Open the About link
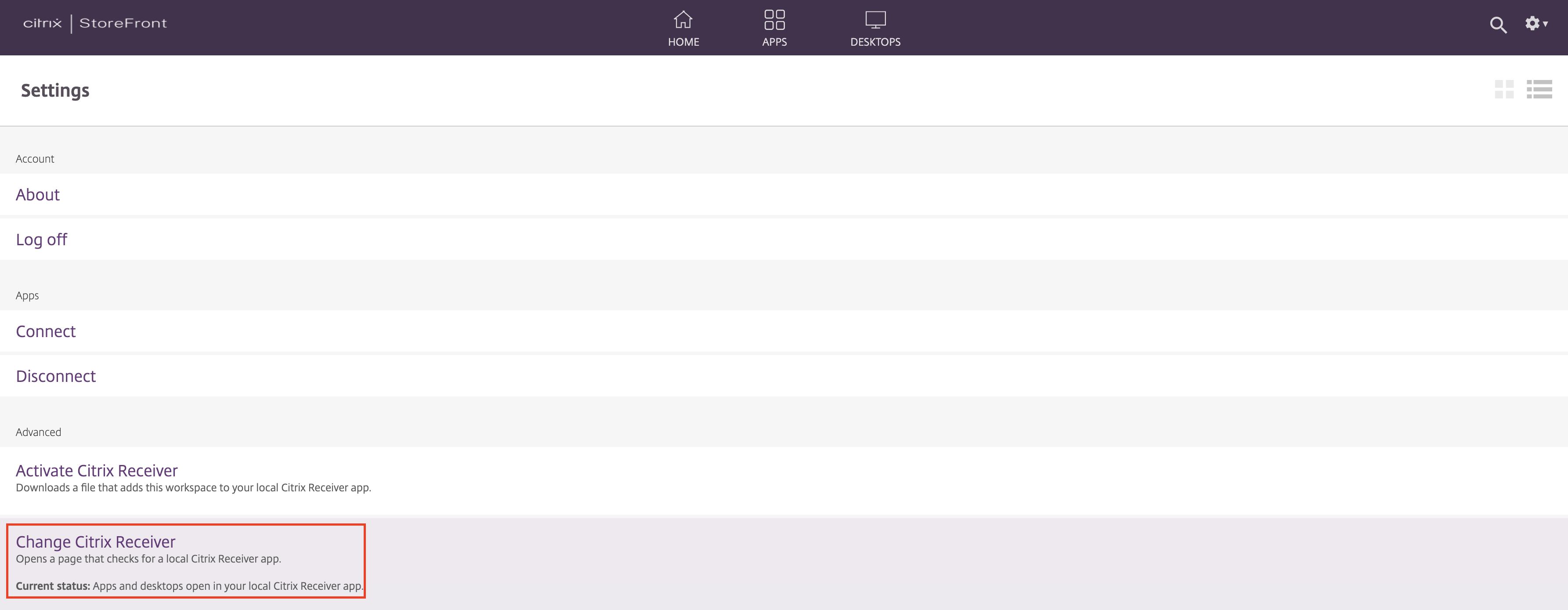1568x610 pixels. (38, 195)
